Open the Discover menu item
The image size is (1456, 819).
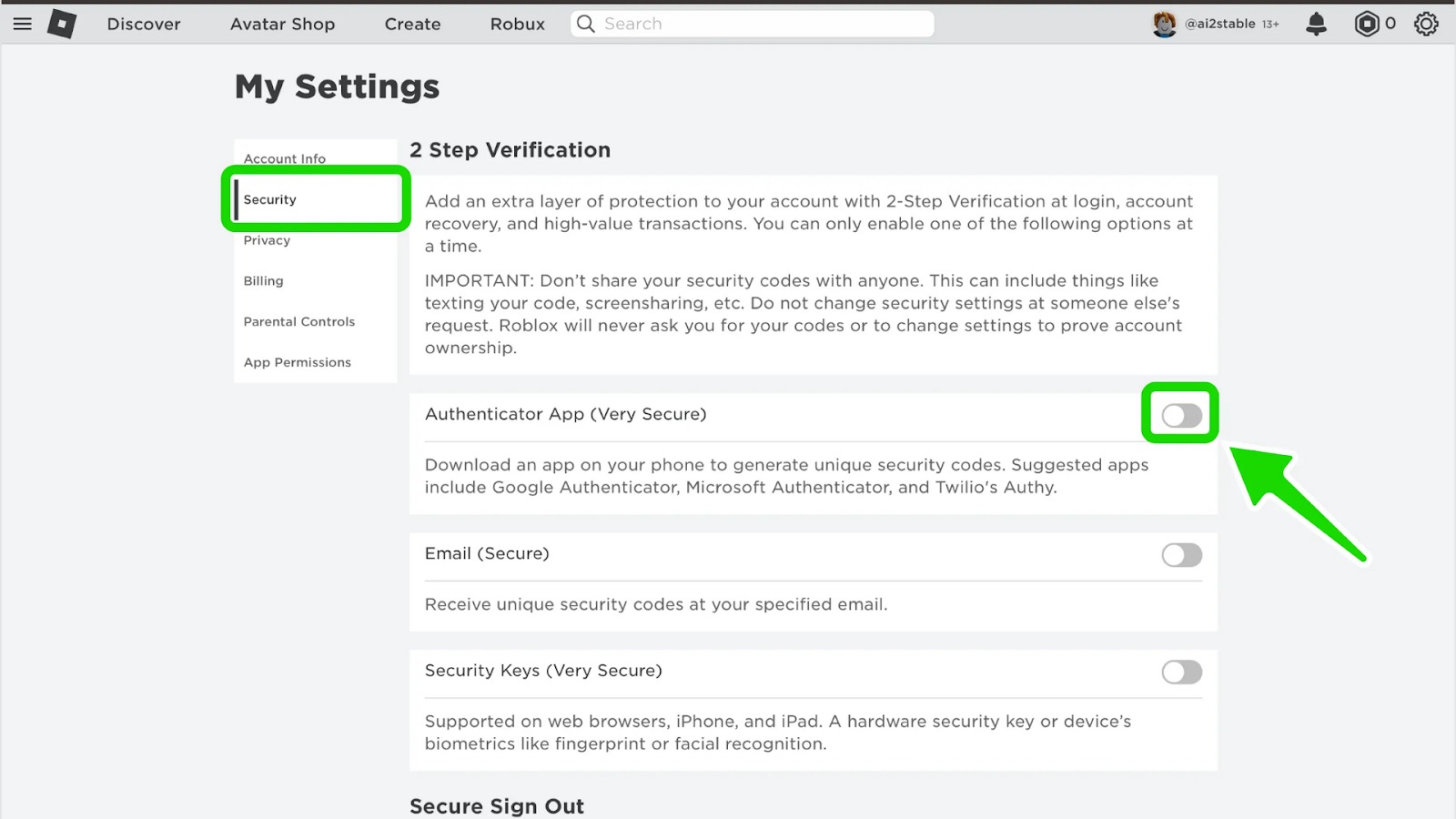coord(144,24)
